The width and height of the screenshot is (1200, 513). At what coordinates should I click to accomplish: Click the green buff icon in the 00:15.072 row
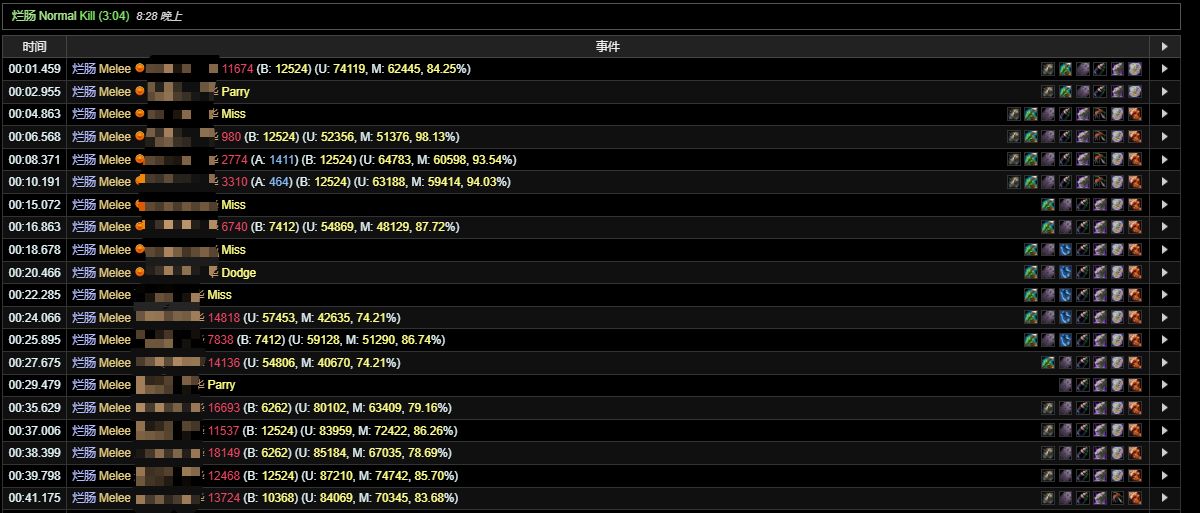pos(1048,205)
